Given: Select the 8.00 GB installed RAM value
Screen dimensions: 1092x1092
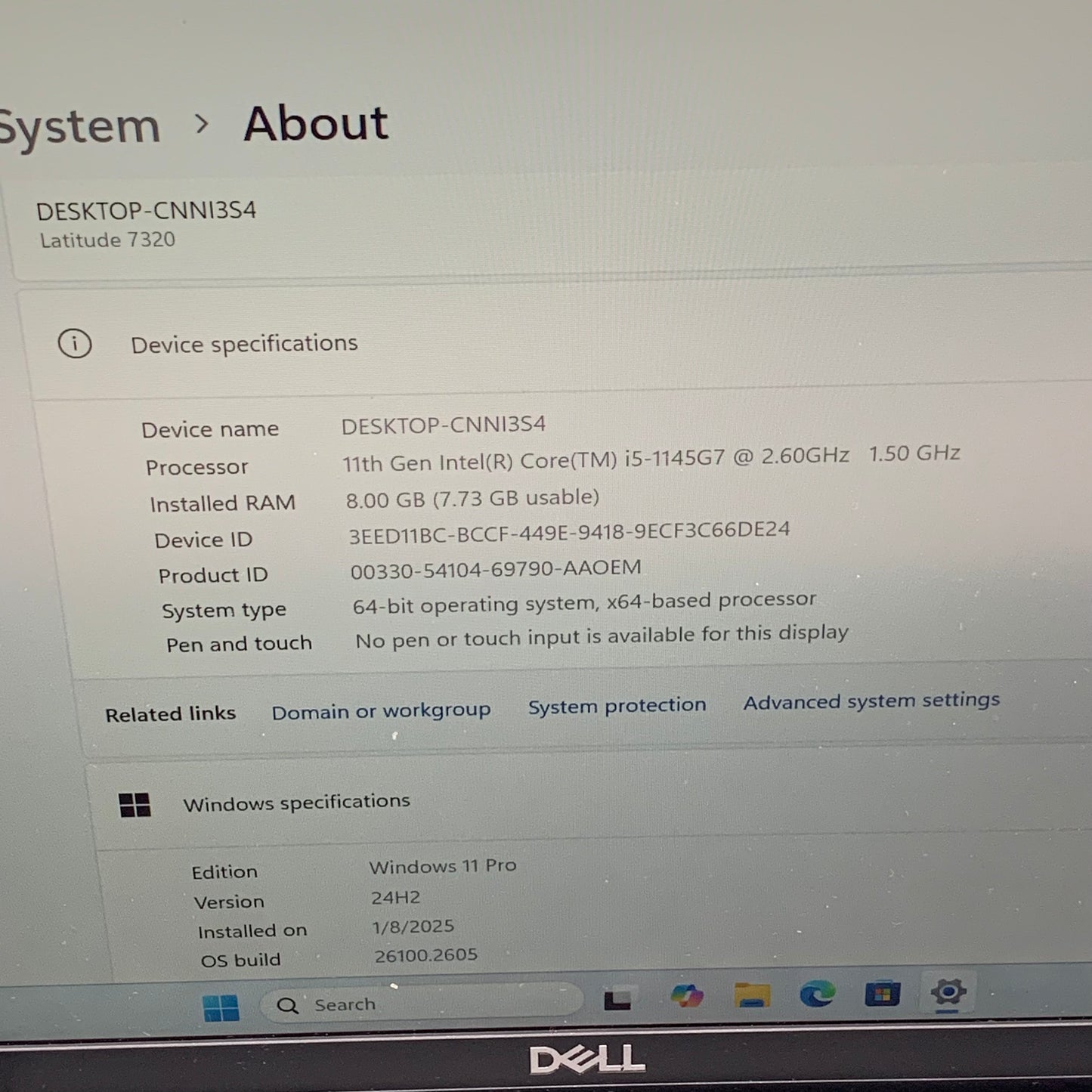Looking at the screenshot, I should click(472, 498).
